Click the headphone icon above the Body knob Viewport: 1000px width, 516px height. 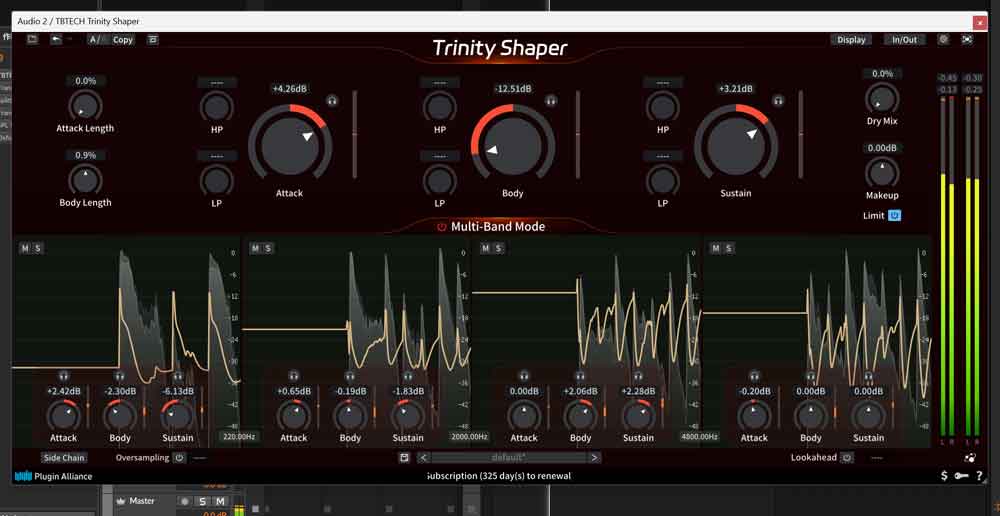point(551,100)
